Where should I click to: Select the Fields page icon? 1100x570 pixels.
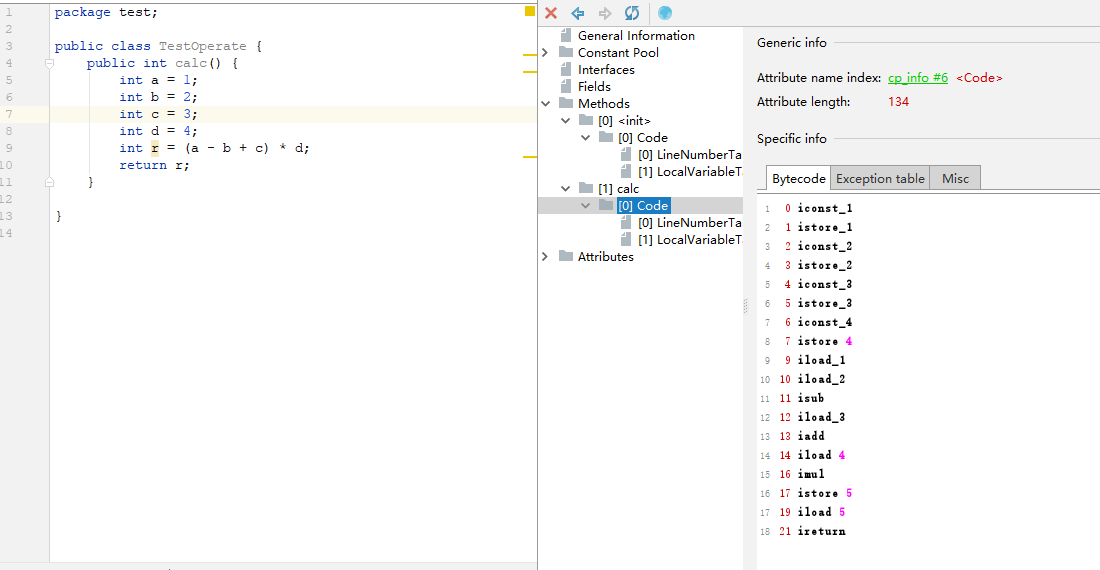pyautogui.click(x=565, y=86)
